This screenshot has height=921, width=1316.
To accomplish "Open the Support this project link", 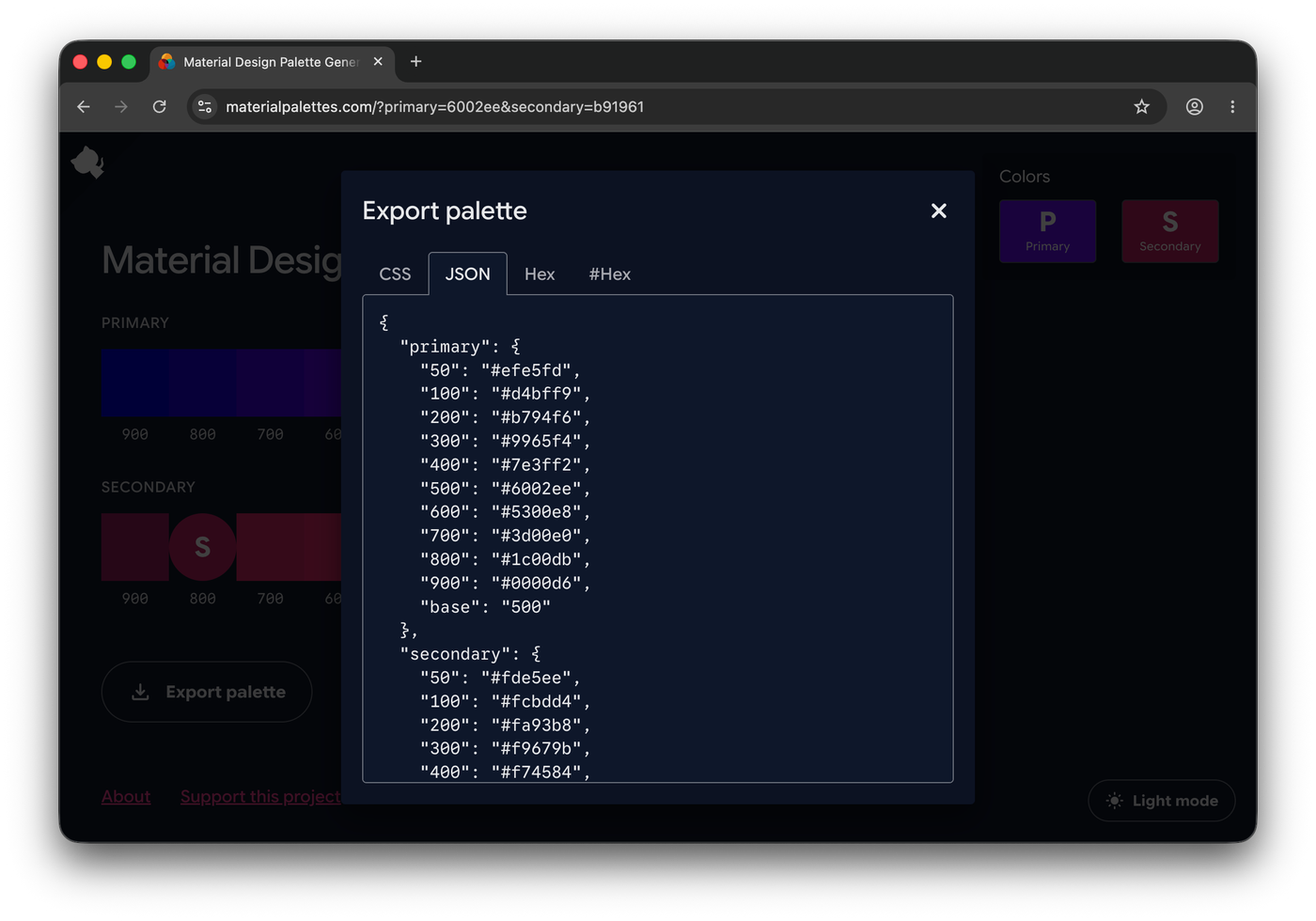I will pos(260,797).
